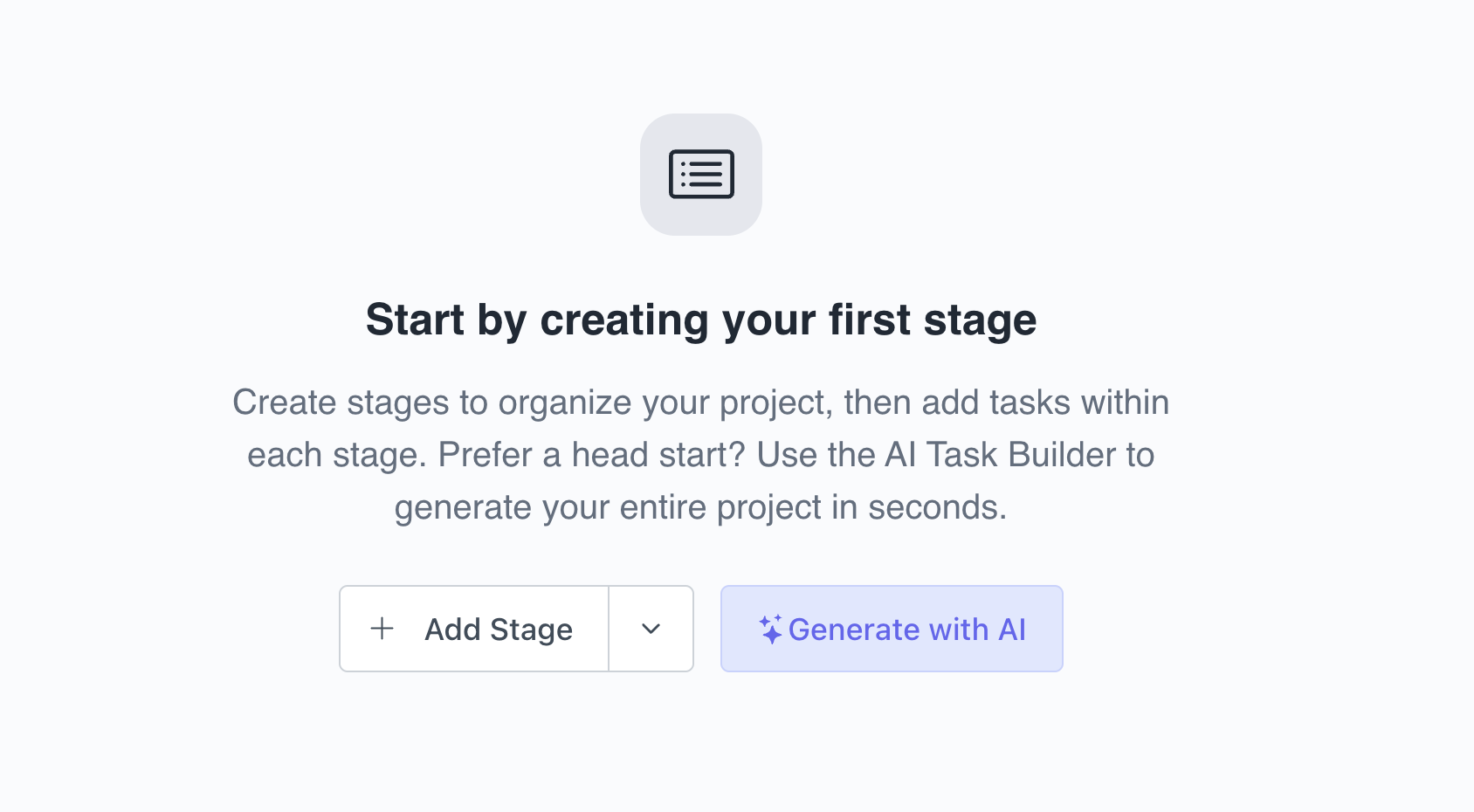
Task: Expand the Add Stage options dropdown
Action: pos(651,629)
